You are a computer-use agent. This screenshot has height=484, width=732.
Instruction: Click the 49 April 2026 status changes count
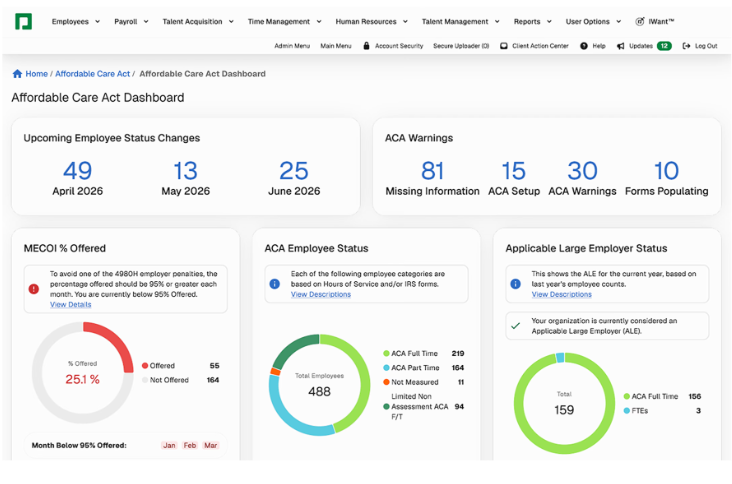tap(77, 171)
